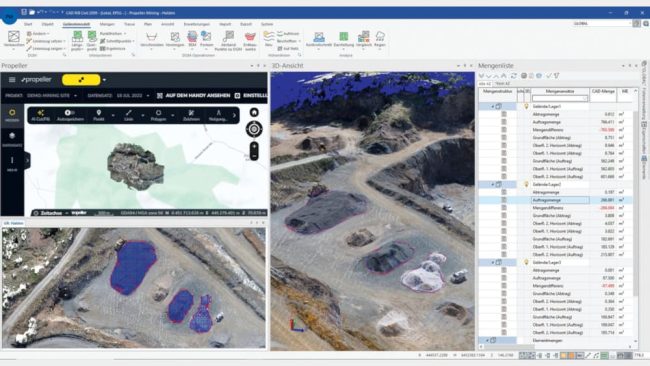
Task: Open the Ansicht ribbon tab
Action: (x=167, y=24)
